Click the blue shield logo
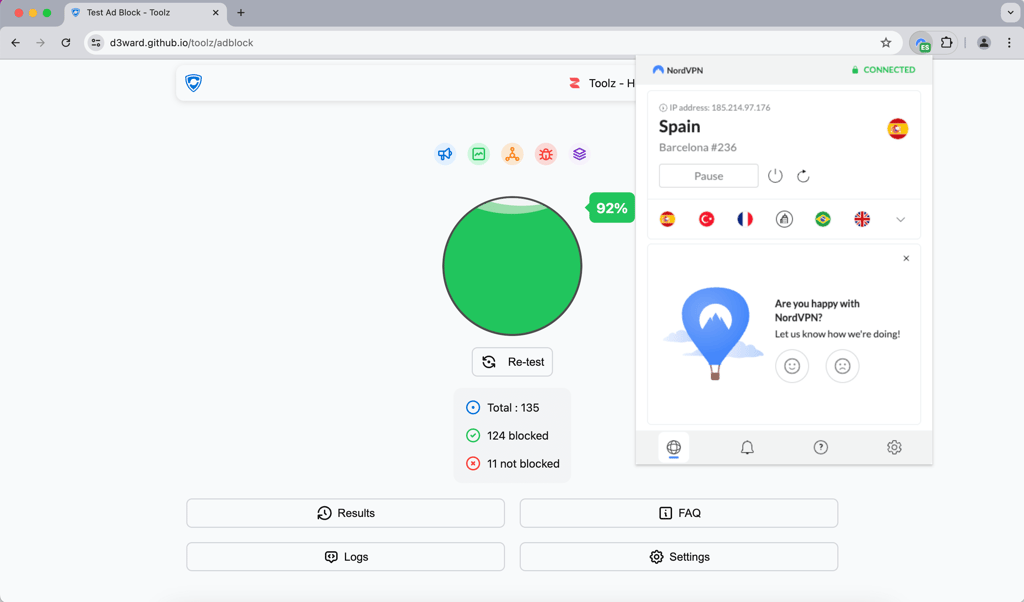The width and height of the screenshot is (1024, 602). pos(193,83)
